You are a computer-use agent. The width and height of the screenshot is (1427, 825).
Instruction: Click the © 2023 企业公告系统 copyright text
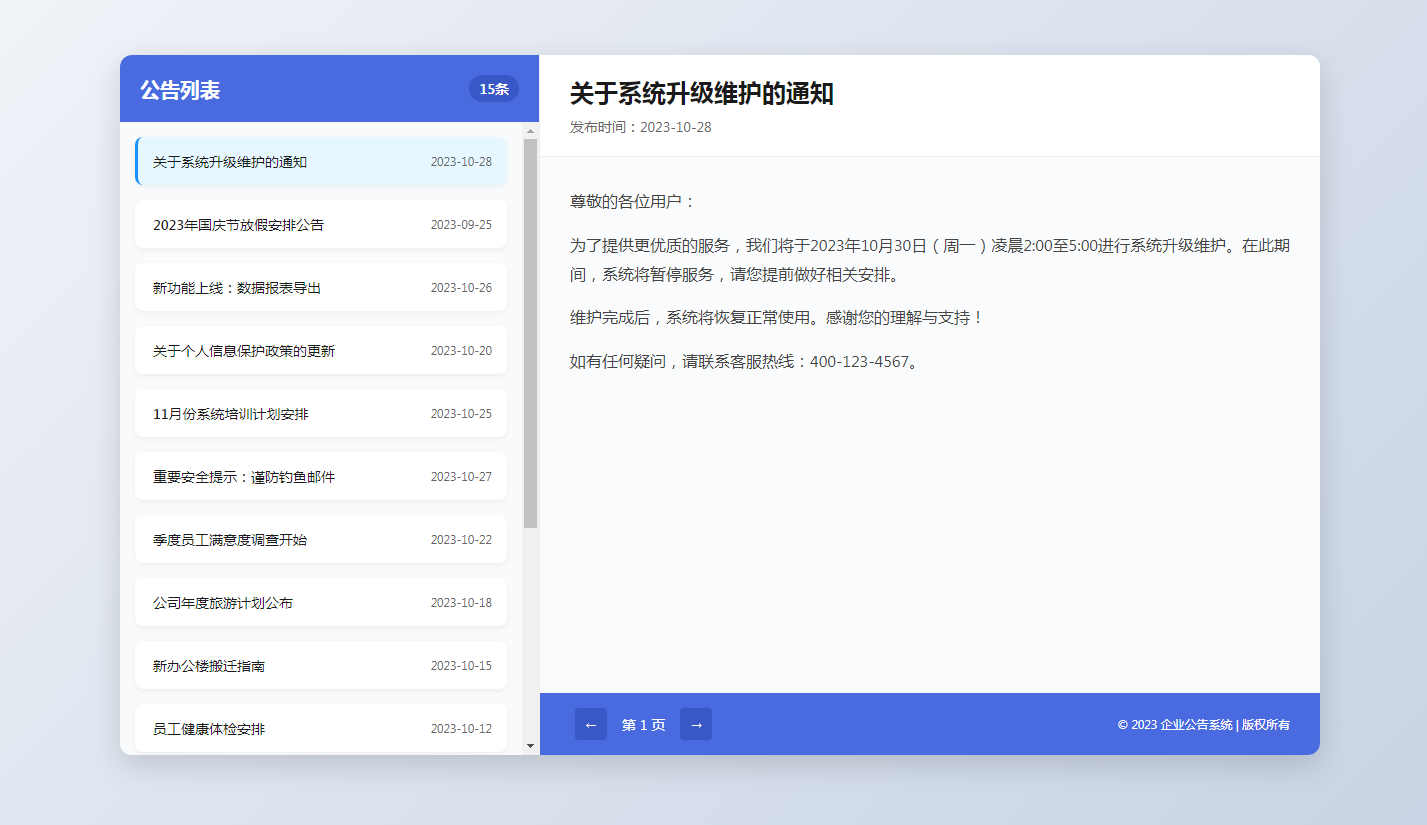[1204, 724]
